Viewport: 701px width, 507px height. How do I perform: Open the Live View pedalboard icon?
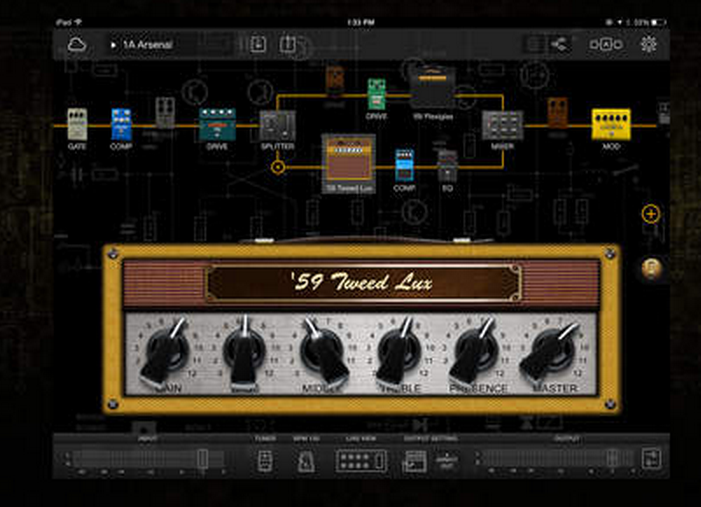[x=361, y=461]
